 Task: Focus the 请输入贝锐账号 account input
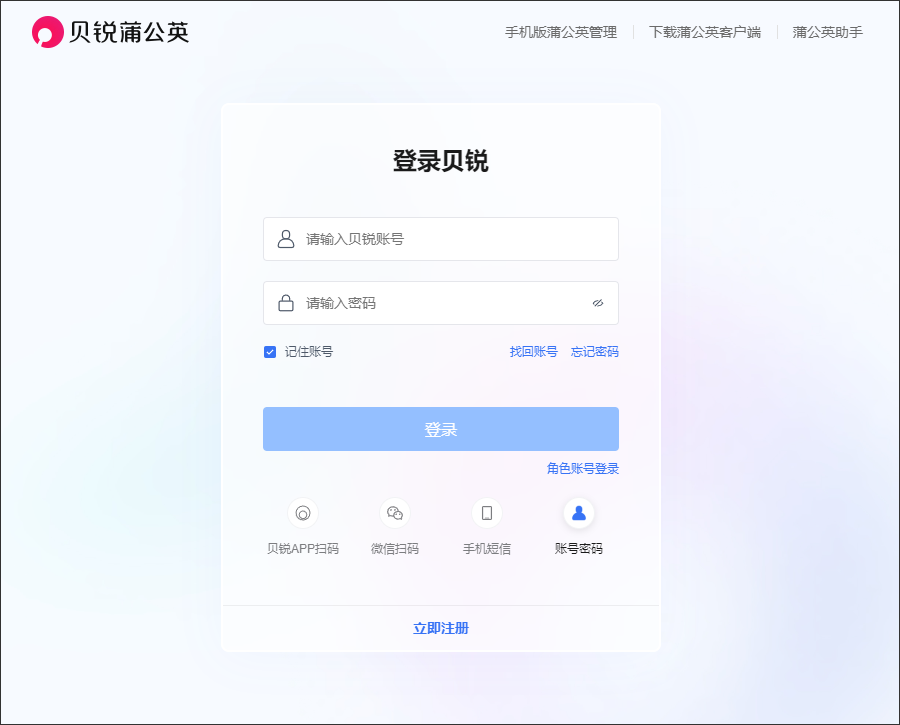441,239
